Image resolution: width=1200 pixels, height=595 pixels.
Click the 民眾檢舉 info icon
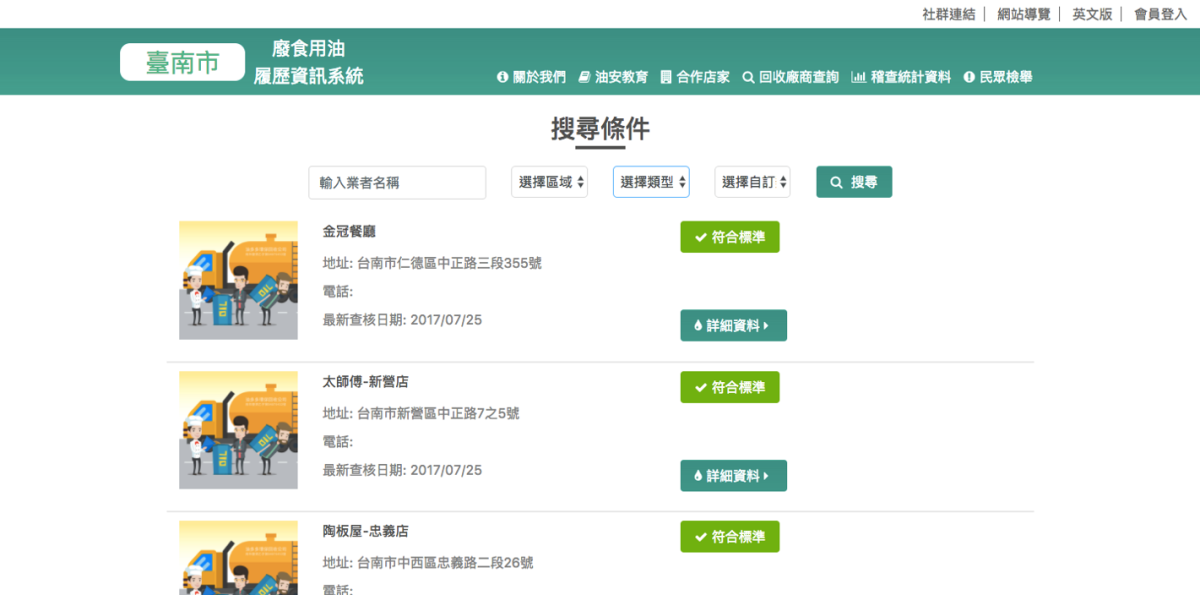point(969,77)
